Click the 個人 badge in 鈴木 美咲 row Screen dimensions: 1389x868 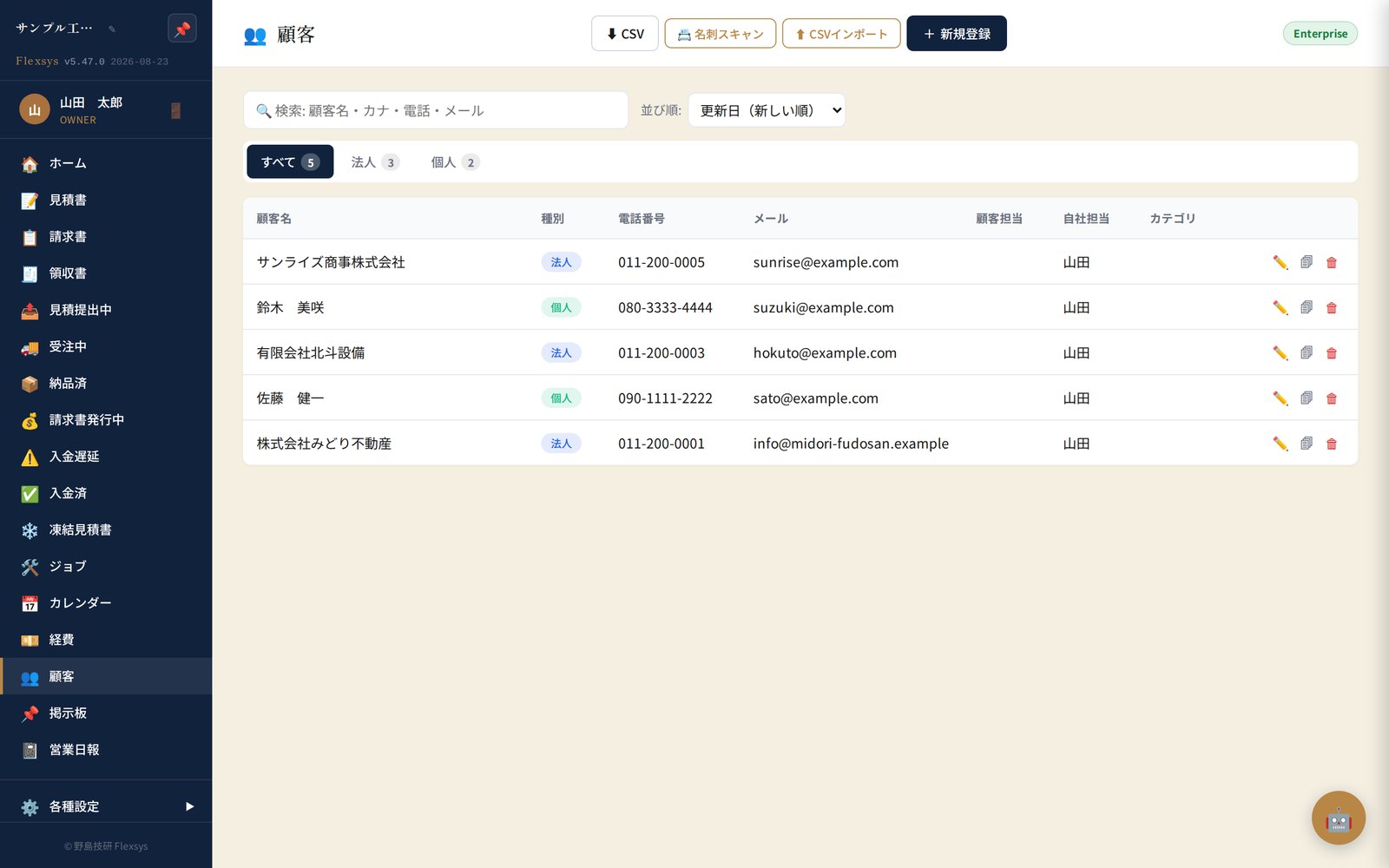(561, 307)
